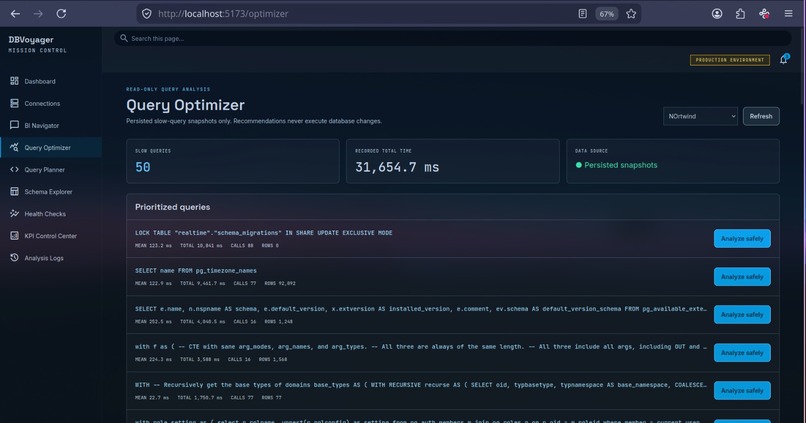Analyze safely the pg_available_extensions query
The image size is (806, 423).
point(742,315)
